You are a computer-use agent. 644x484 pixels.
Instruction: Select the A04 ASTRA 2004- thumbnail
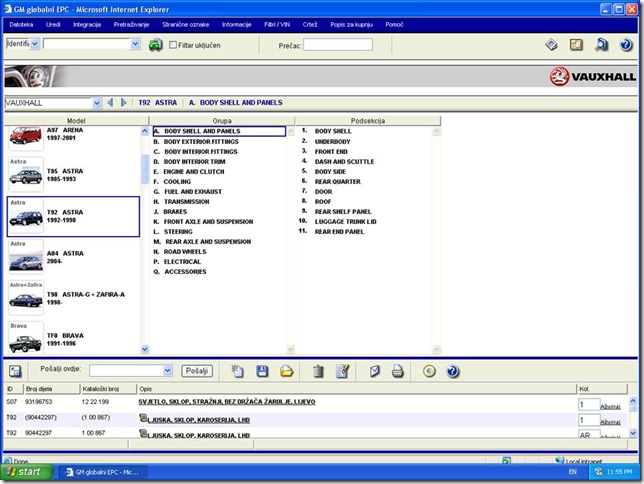[25, 257]
